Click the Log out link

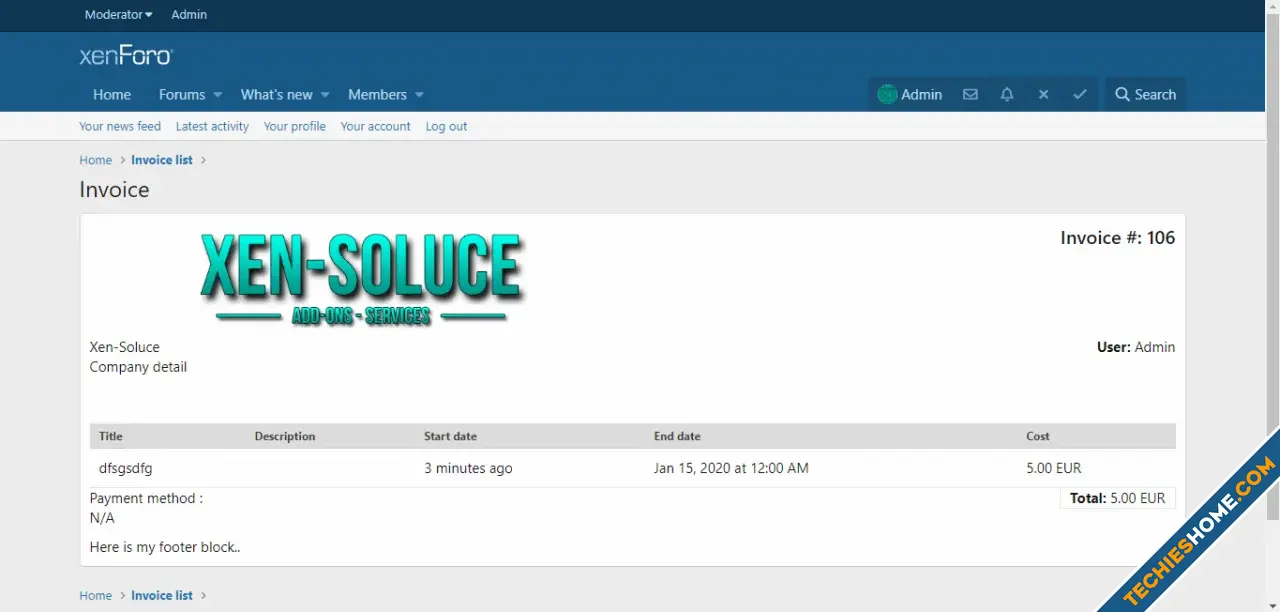click(446, 127)
